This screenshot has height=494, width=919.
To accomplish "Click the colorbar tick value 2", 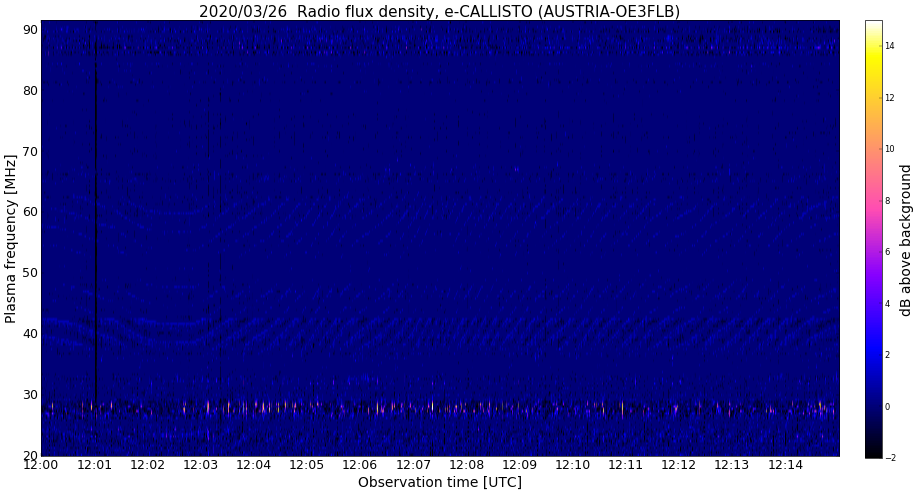I will [x=888, y=355].
